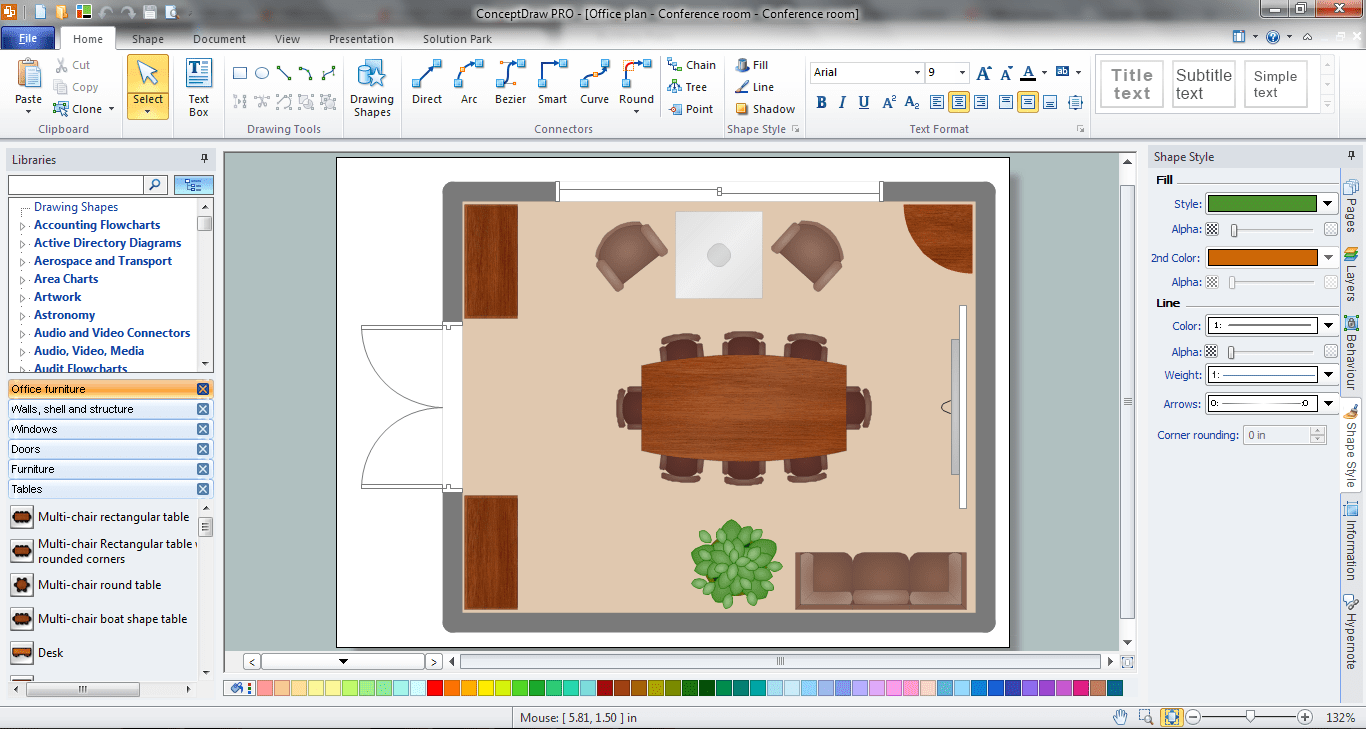1366x729 pixels.
Task: Toggle Underline text formatting
Action: point(863,102)
